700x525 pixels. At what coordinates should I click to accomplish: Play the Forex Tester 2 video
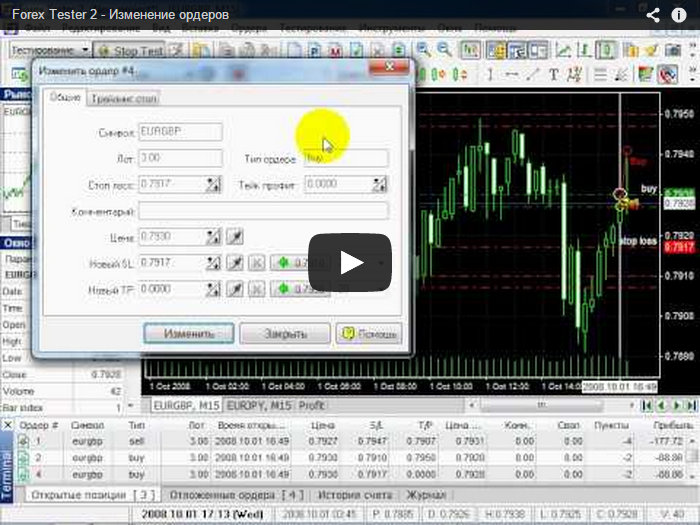pyautogui.click(x=350, y=262)
